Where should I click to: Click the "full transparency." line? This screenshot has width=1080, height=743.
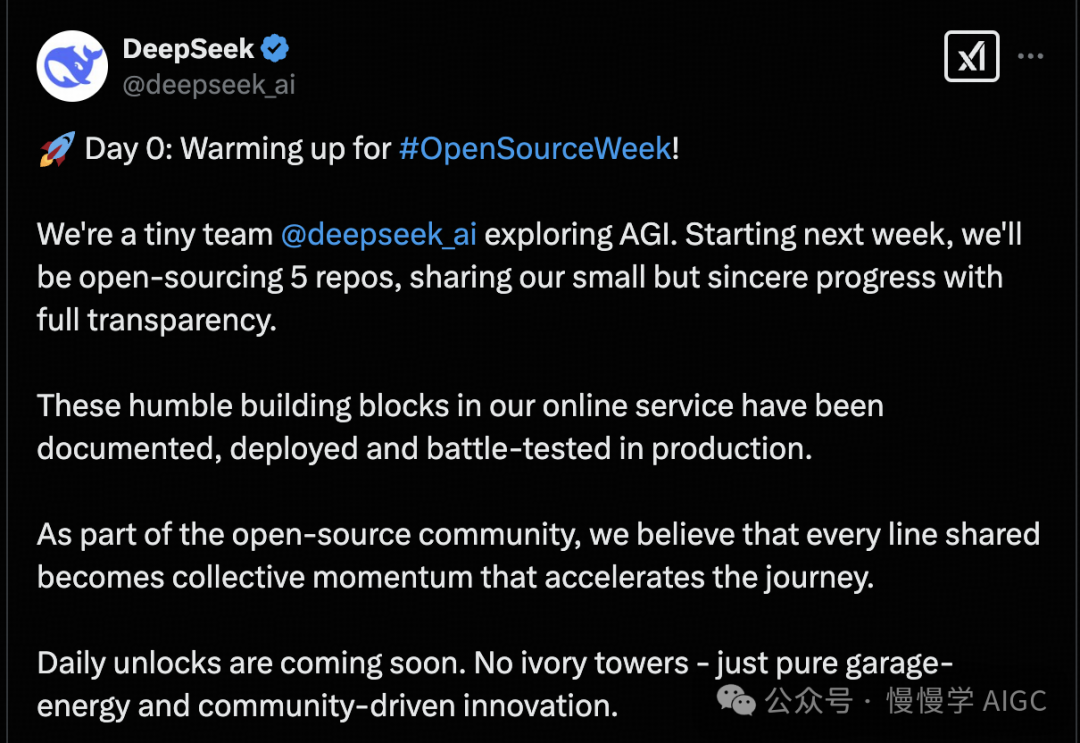(155, 321)
